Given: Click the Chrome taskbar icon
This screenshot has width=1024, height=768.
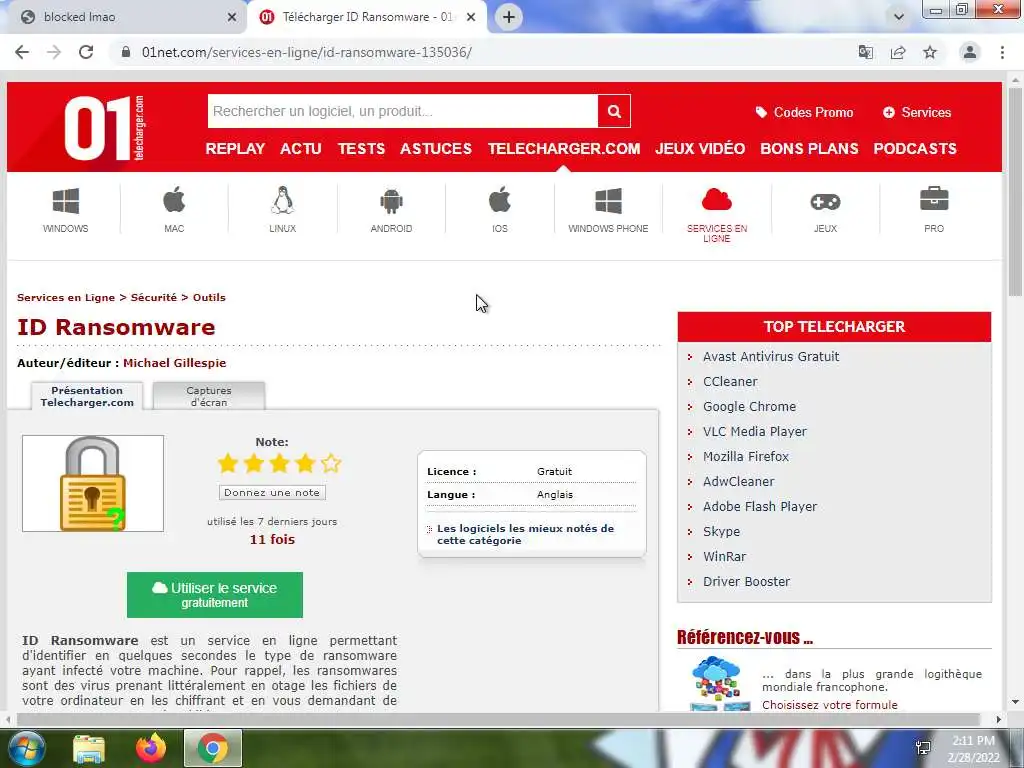Looking at the screenshot, I should click(x=213, y=748).
